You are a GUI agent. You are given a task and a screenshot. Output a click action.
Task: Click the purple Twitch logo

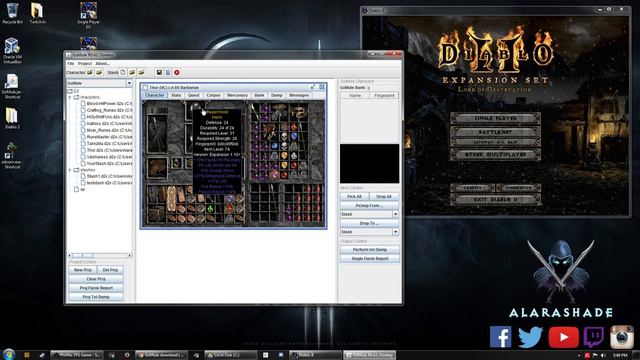click(593, 337)
